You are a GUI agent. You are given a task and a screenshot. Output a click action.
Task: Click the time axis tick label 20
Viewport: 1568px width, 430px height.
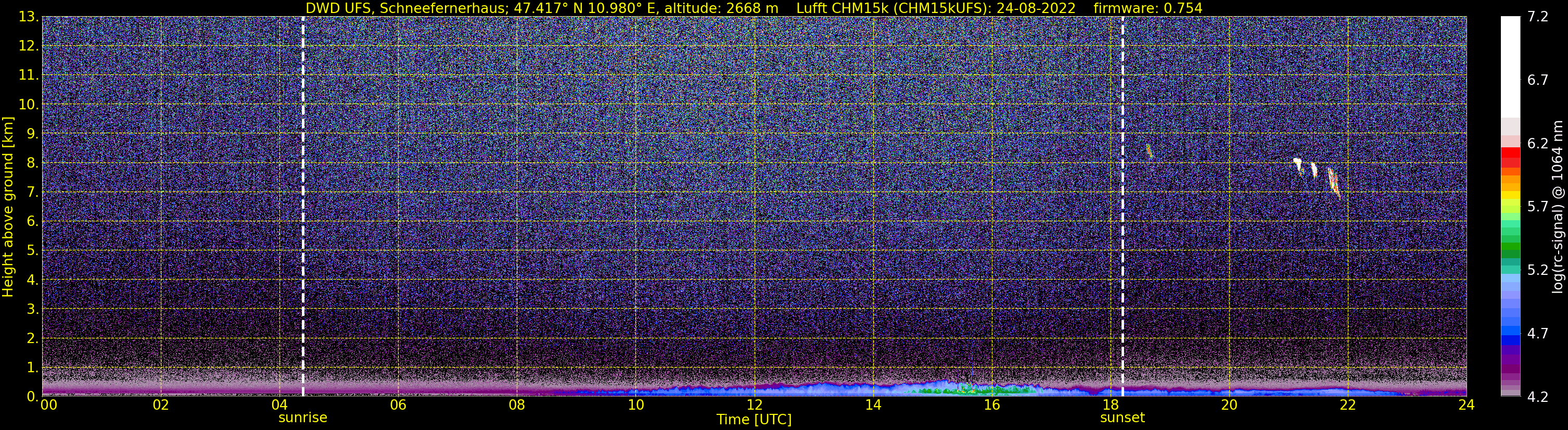[x=1229, y=406]
